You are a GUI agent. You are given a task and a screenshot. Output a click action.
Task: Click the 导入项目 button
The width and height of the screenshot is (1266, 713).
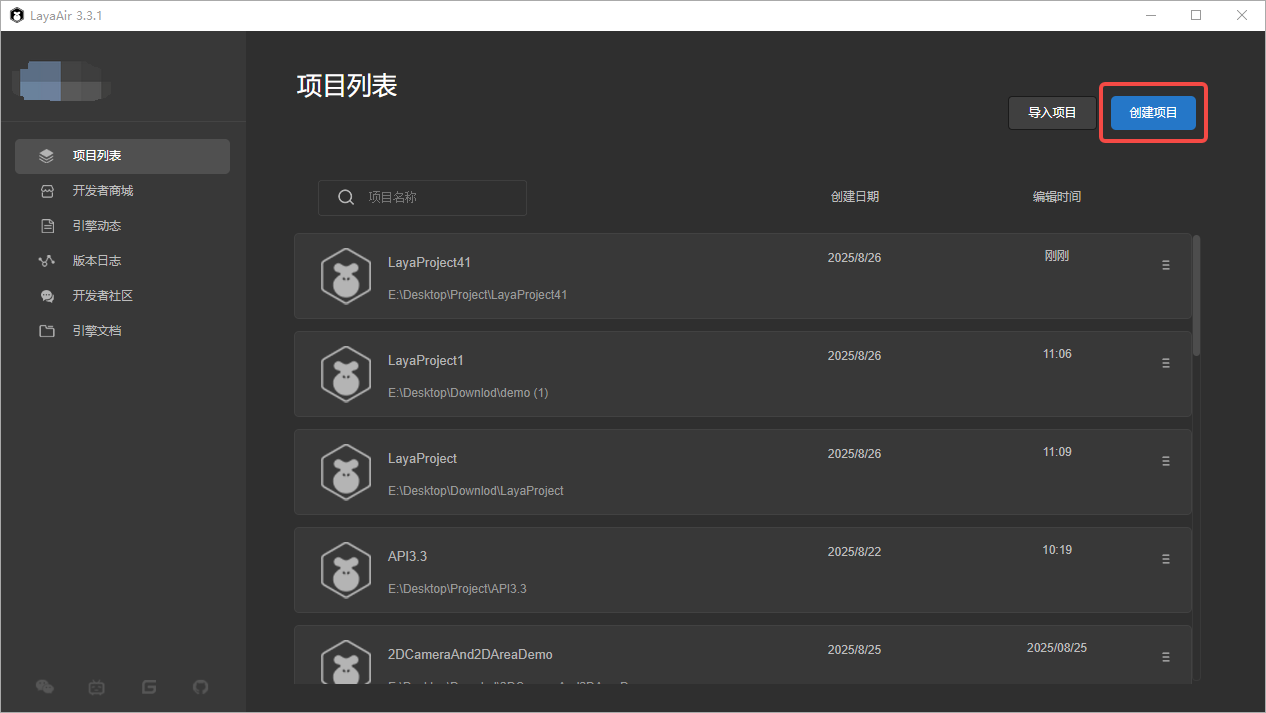(x=1052, y=113)
